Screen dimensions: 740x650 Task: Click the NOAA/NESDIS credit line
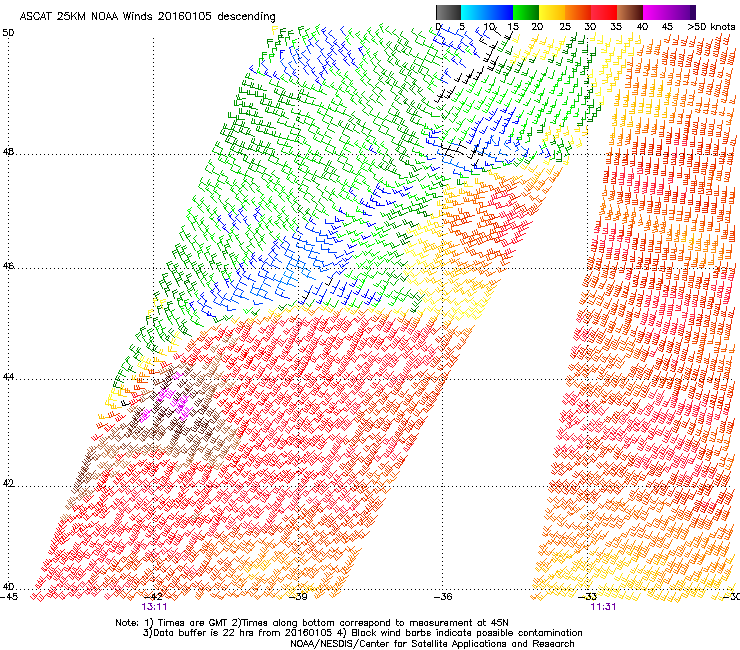click(x=432, y=644)
